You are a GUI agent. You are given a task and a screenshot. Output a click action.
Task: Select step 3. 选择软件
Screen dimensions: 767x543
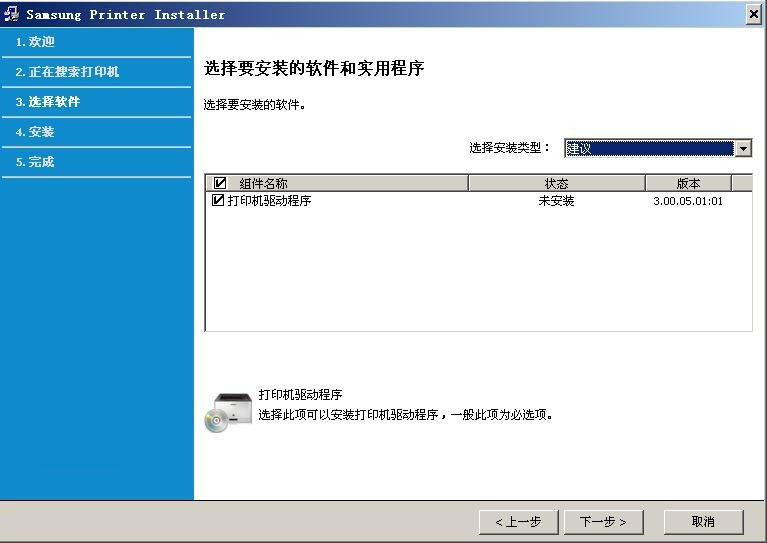click(x=48, y=102)
